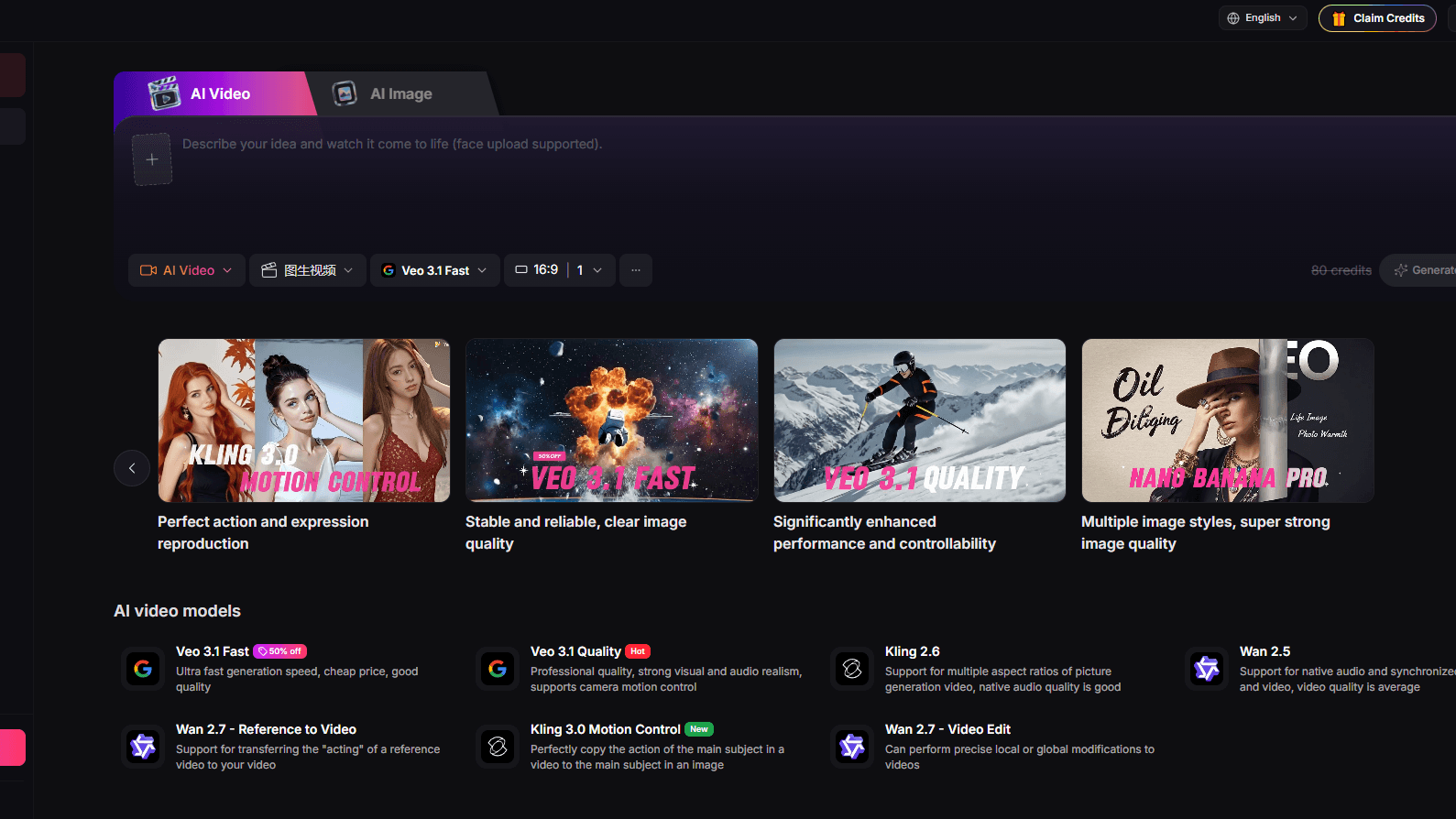
Task: Switch to the AI Image tab
Action: 401,93
